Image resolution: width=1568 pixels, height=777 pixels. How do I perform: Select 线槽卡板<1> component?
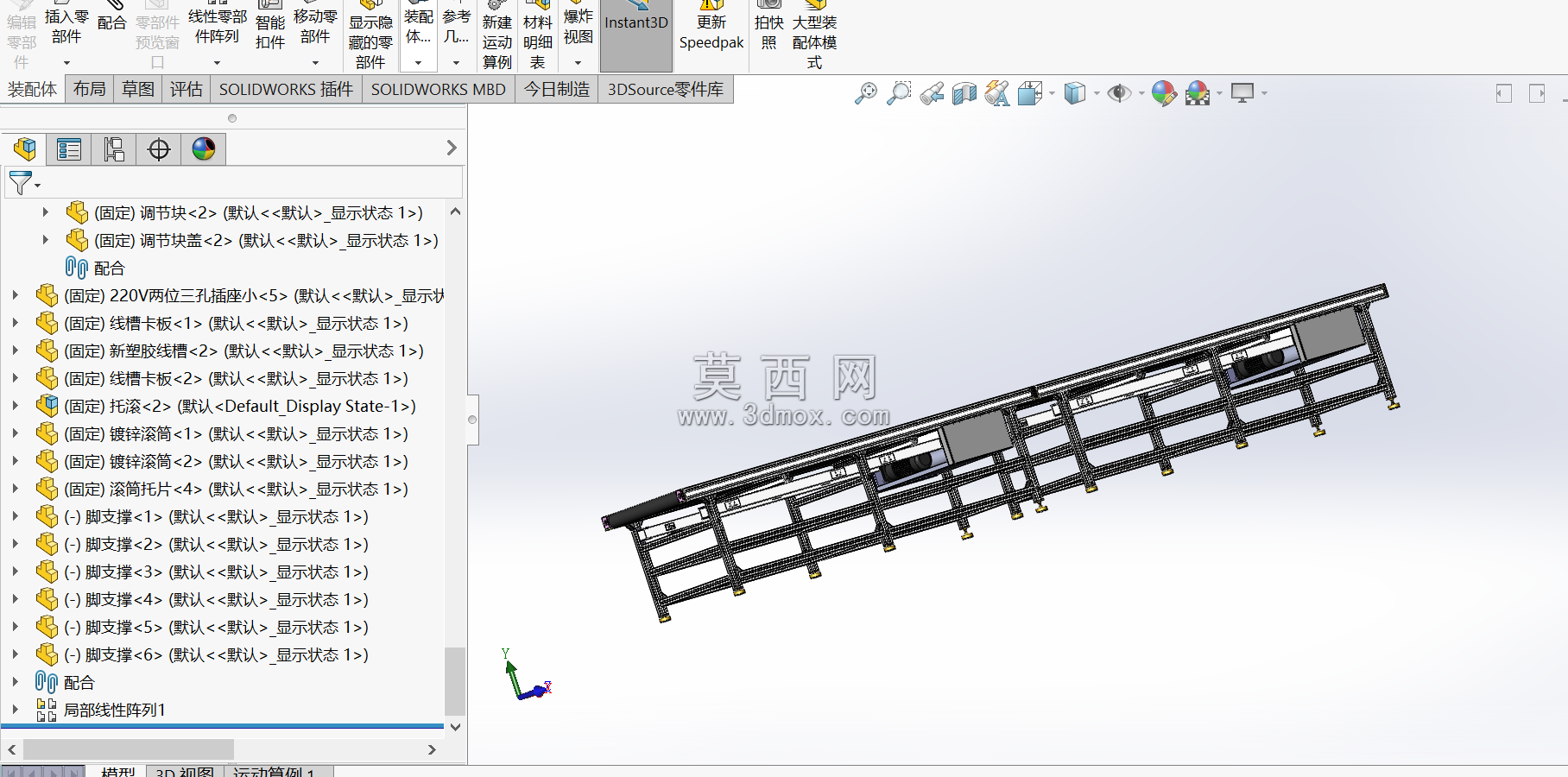(236, 323)
